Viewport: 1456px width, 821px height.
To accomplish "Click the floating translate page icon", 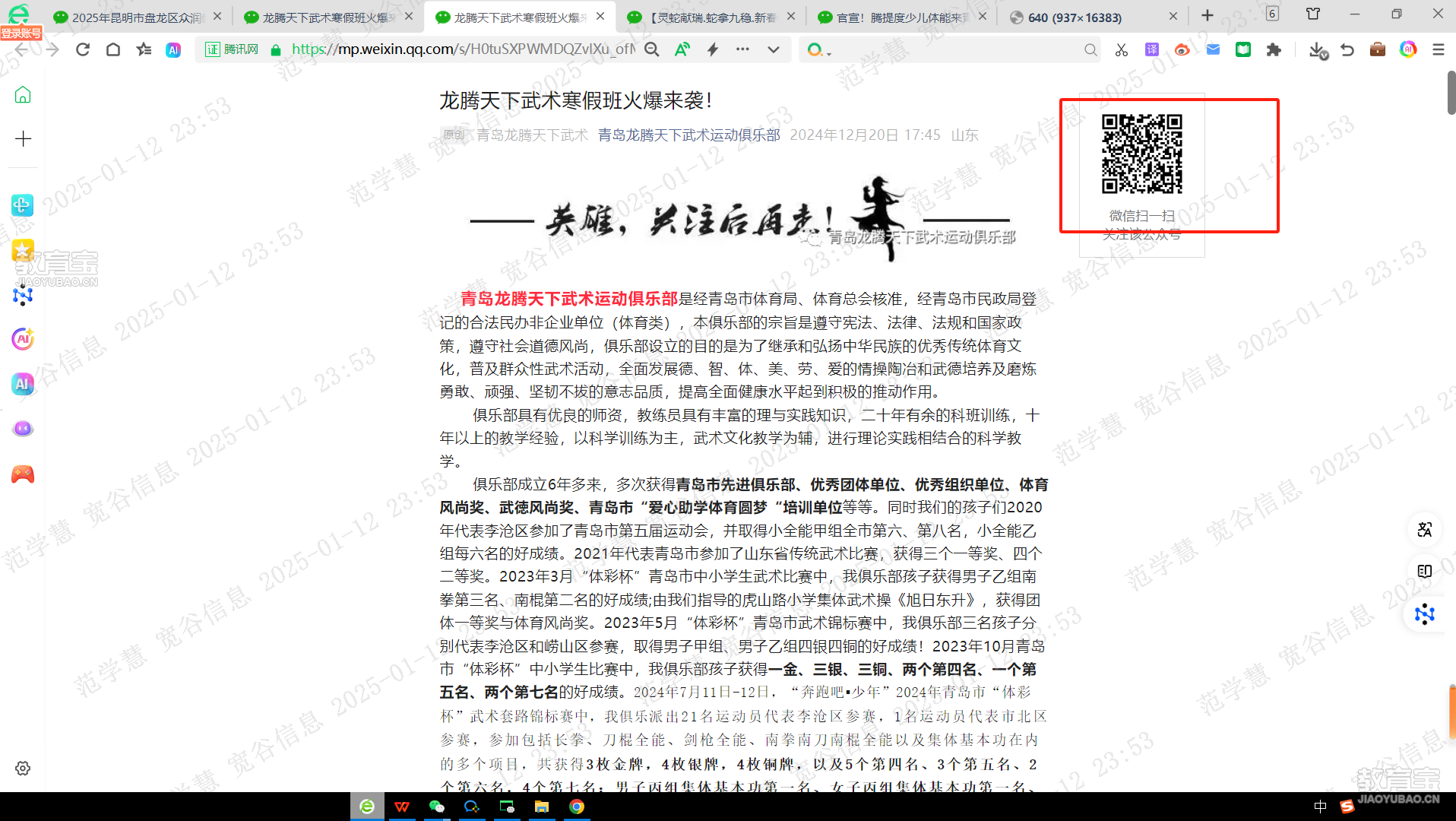I will pyautogui.click(x=1425, y=530).
